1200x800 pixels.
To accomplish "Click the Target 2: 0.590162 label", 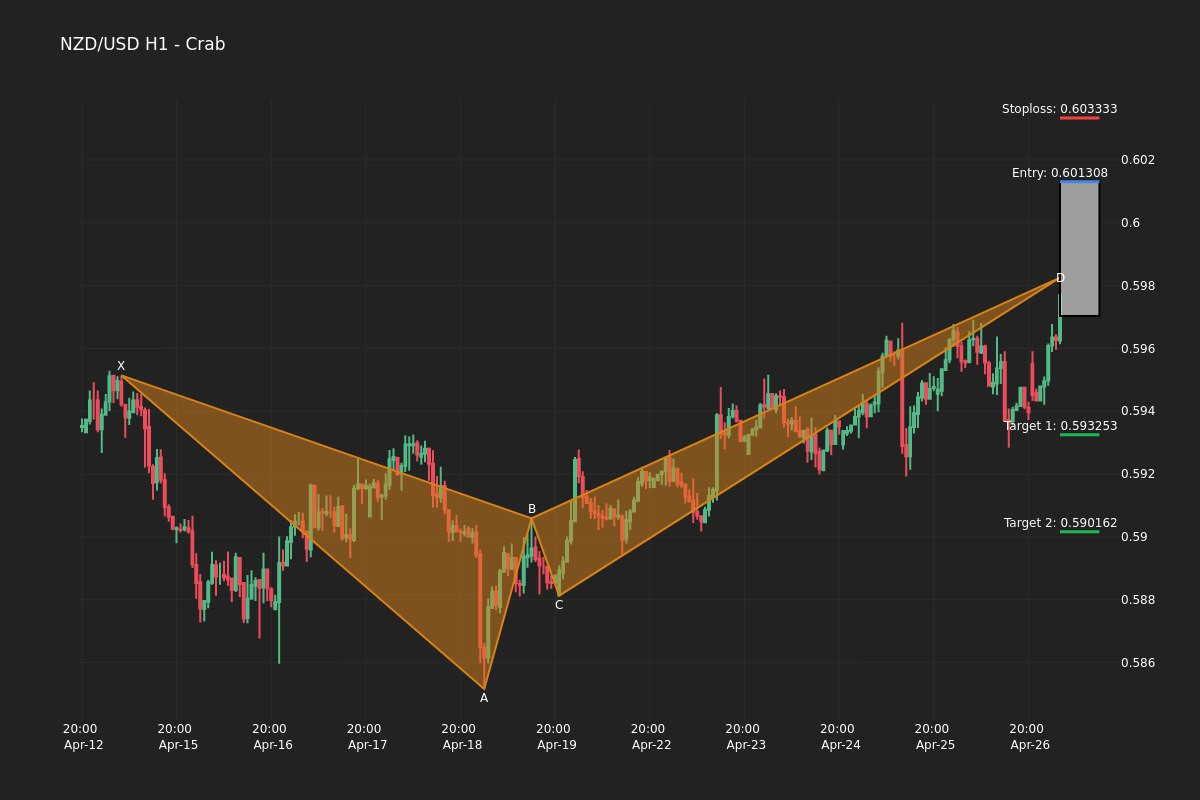I will 1061,523.
